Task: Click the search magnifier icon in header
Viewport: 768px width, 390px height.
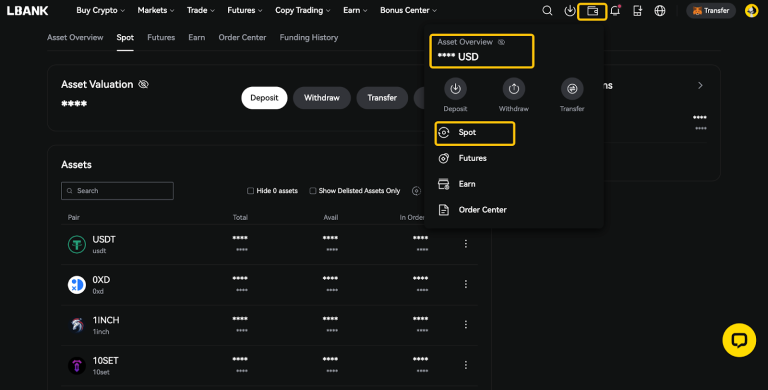Action: 547,10
